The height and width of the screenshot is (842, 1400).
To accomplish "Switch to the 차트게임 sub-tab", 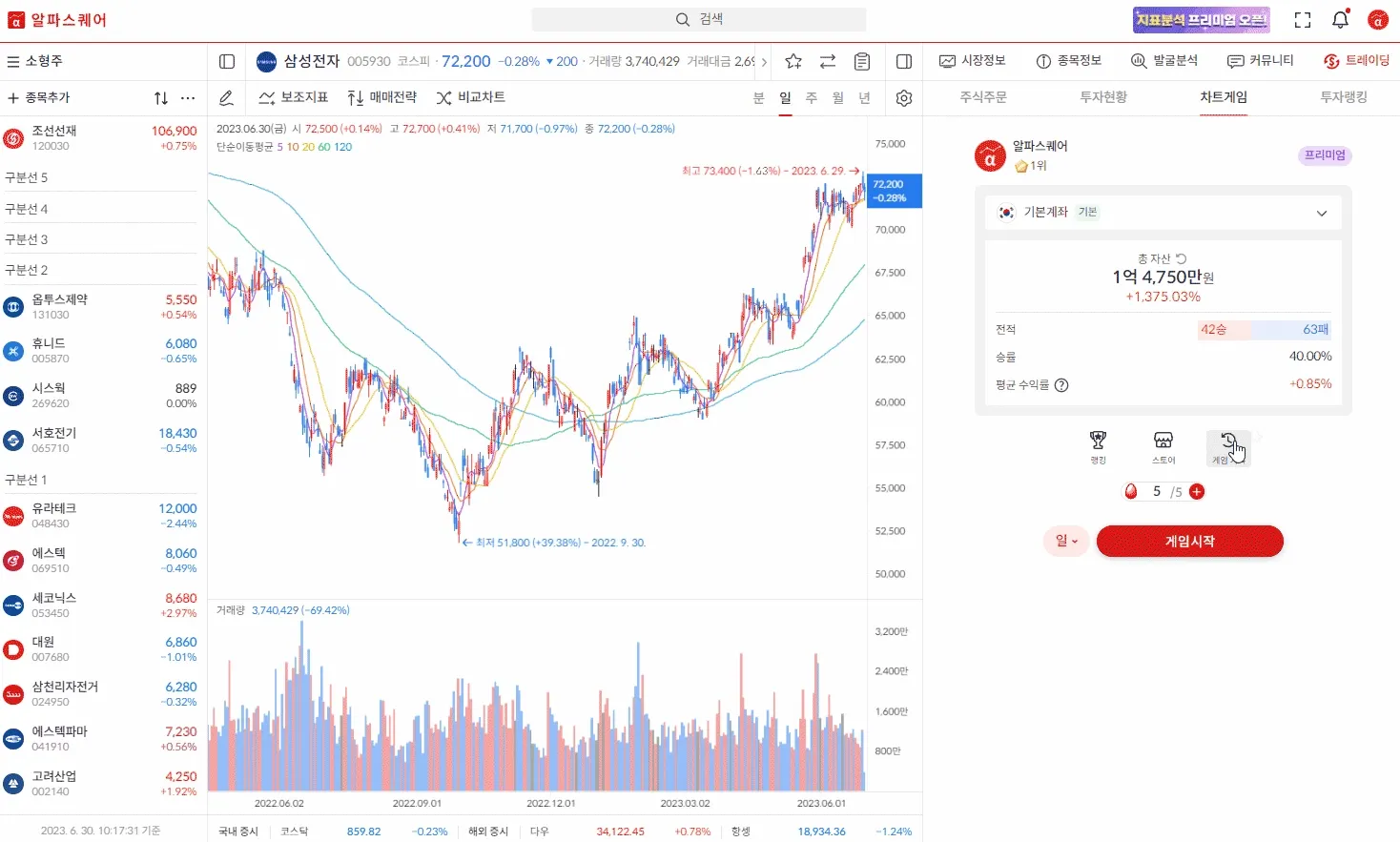I will coord(1224,97).
